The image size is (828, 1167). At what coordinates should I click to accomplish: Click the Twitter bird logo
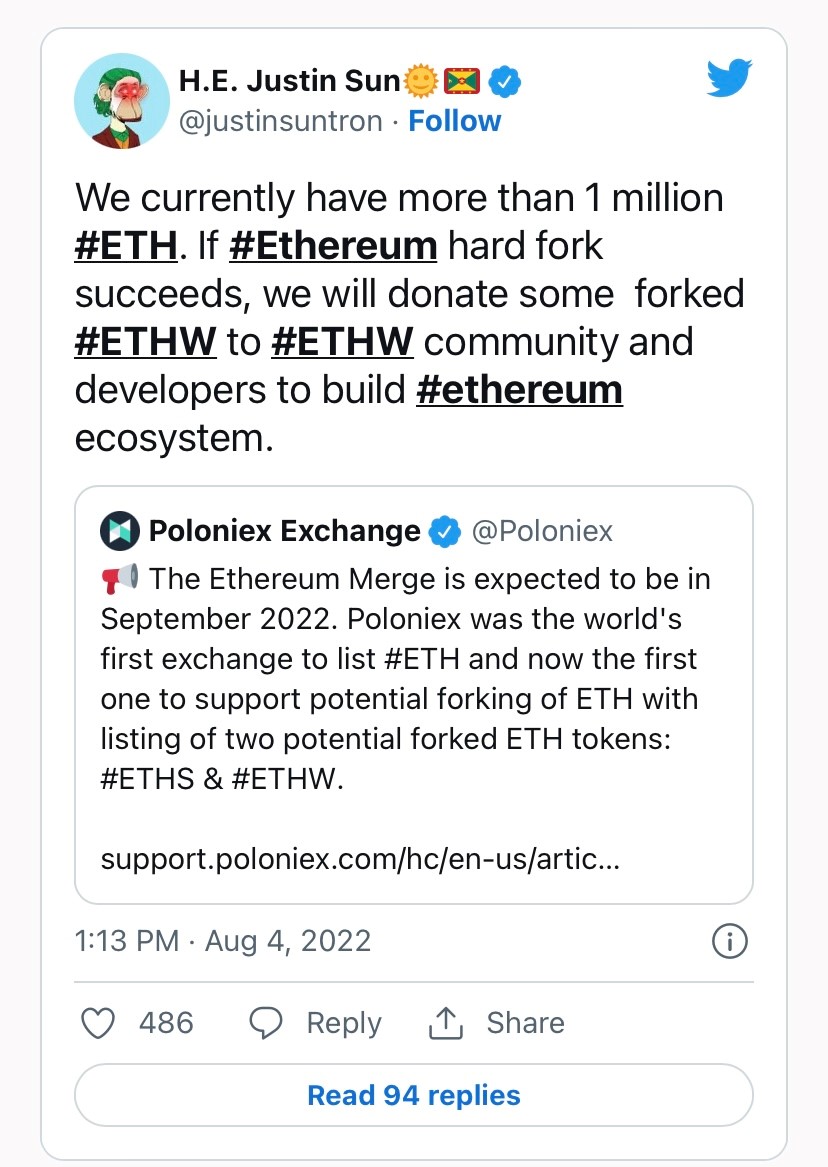pyautogui.click(x=729, y=78)
